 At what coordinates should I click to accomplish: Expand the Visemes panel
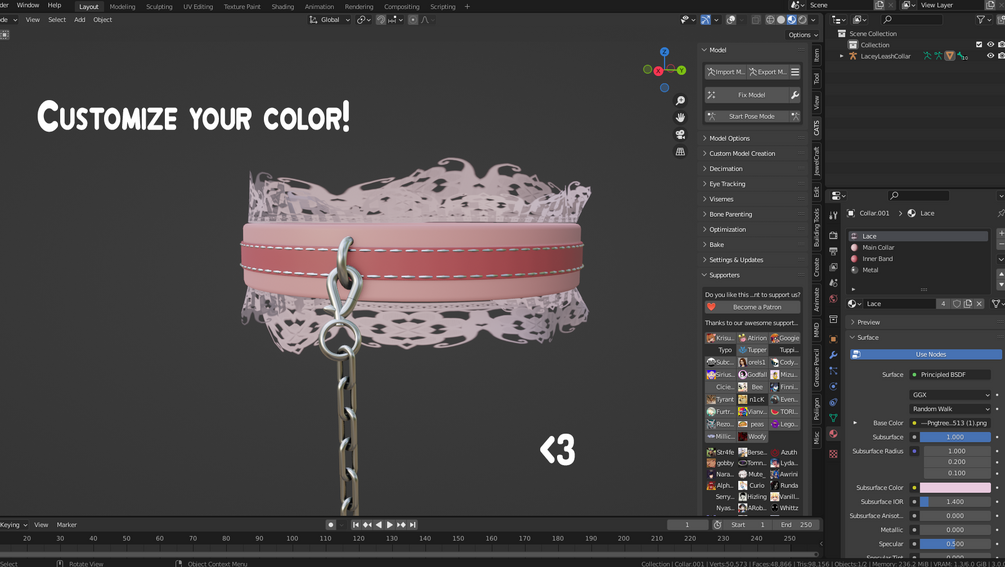(721, 199)
